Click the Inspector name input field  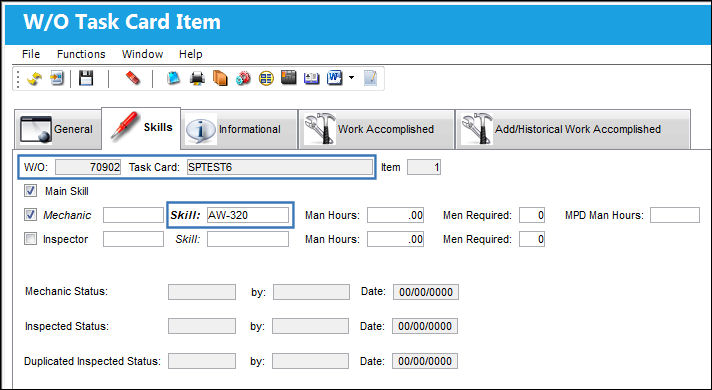133,239
